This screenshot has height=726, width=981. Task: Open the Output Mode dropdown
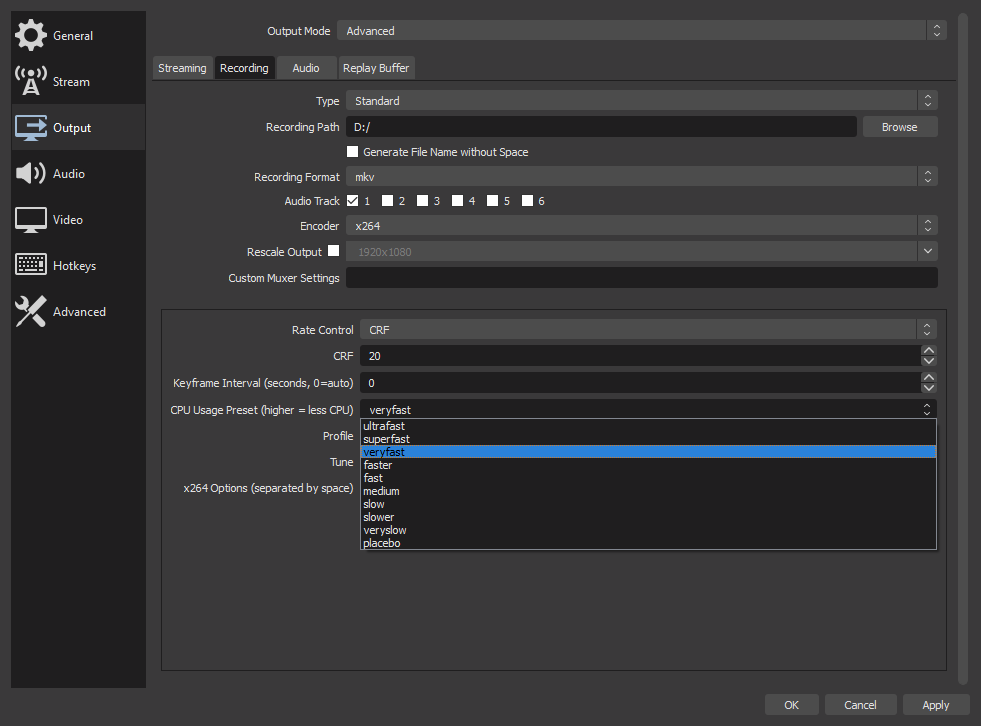(x=641, y=31)
